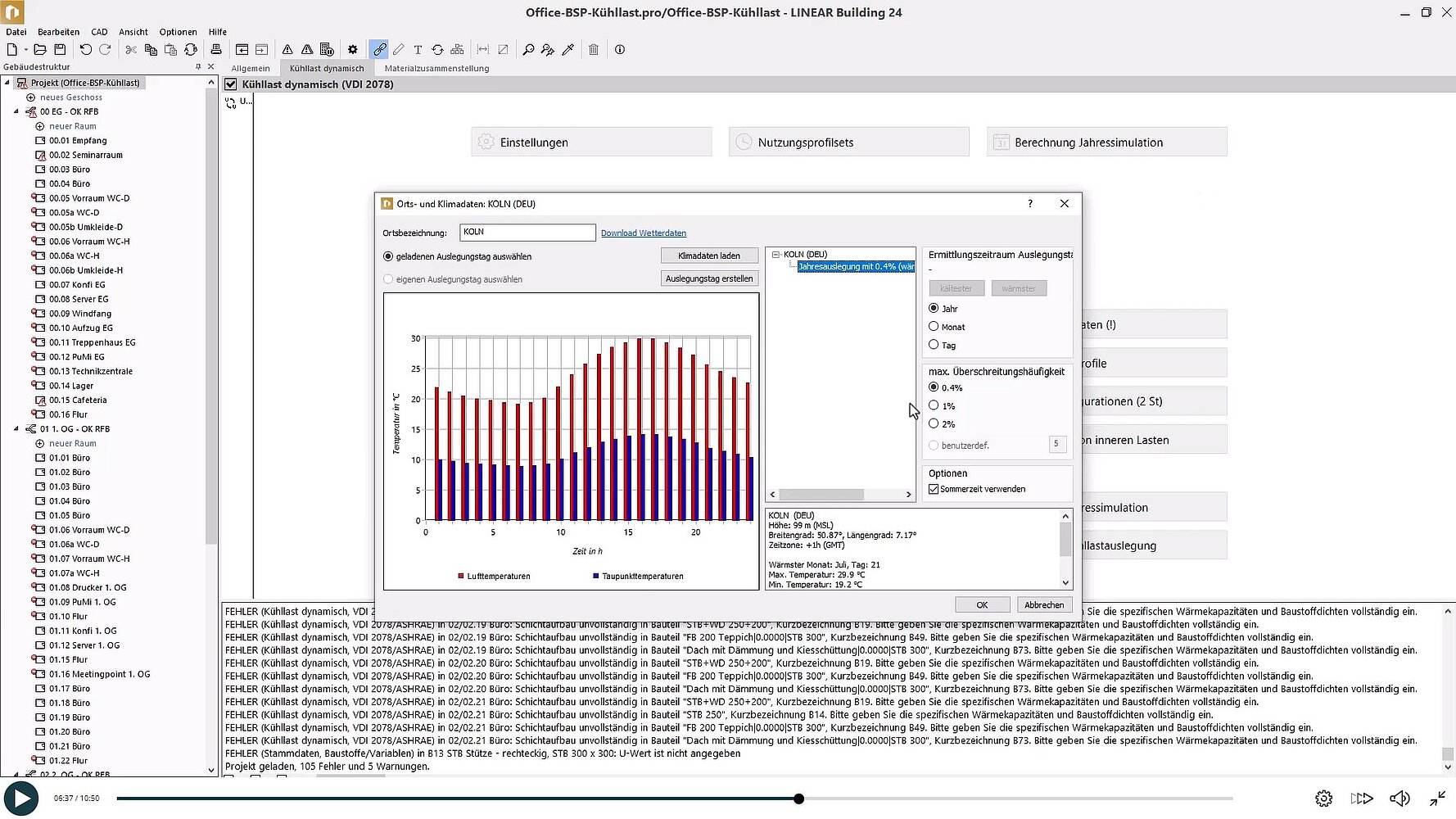Collapse the 01 1. OG - OK RFB node
The height and width of the screenshot is (819, 1456).
tap(16, 428)
